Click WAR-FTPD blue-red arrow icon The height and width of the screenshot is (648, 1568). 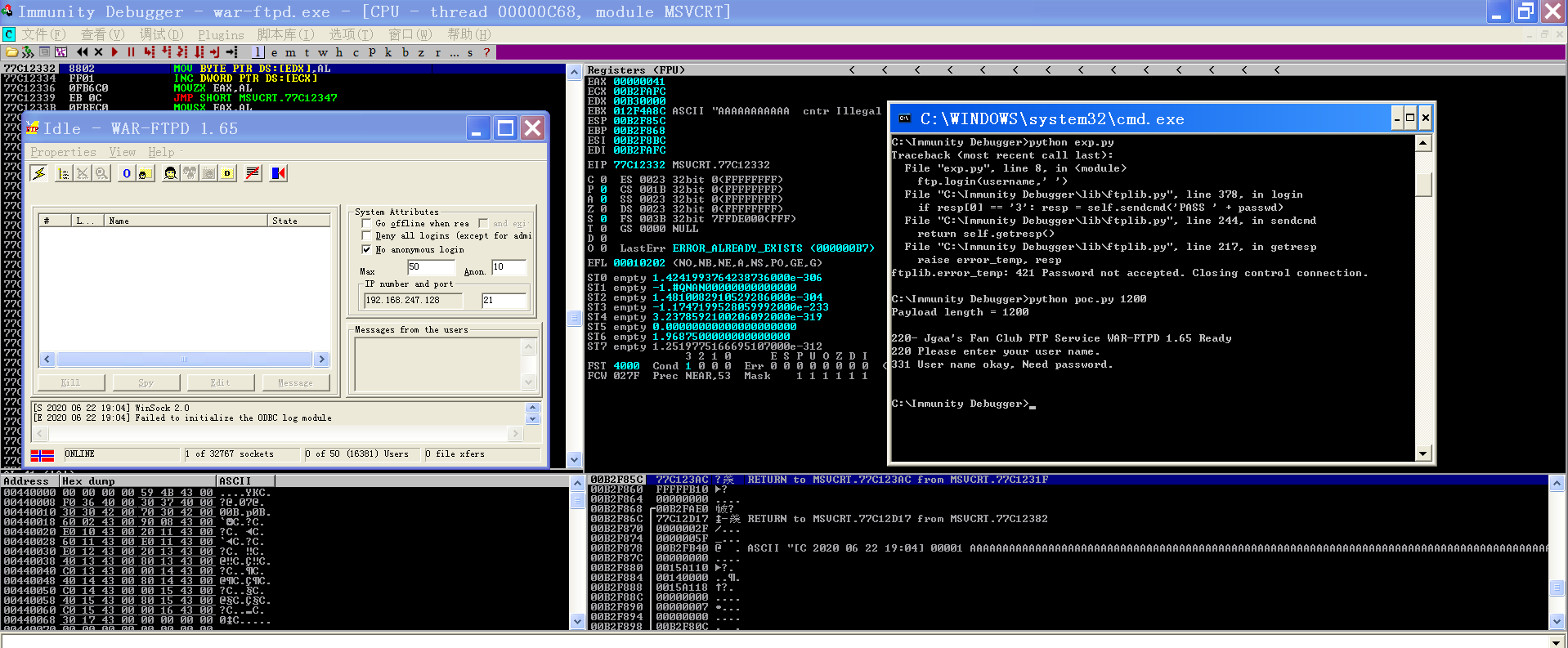click(279, 173)
